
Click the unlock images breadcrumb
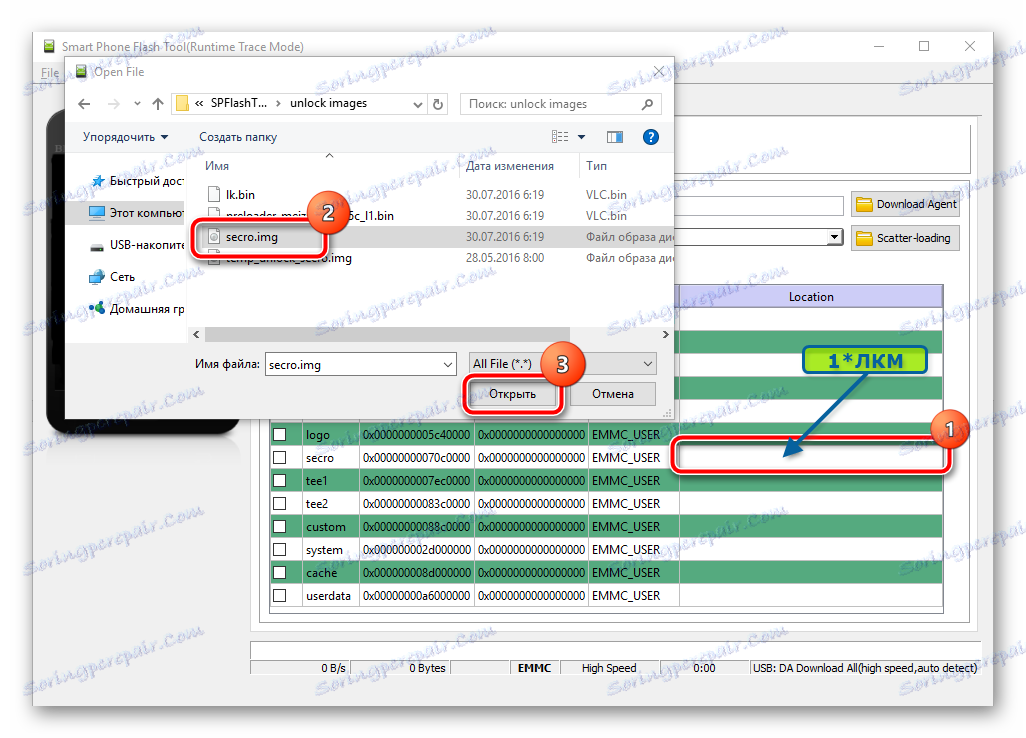click(328, 103)
